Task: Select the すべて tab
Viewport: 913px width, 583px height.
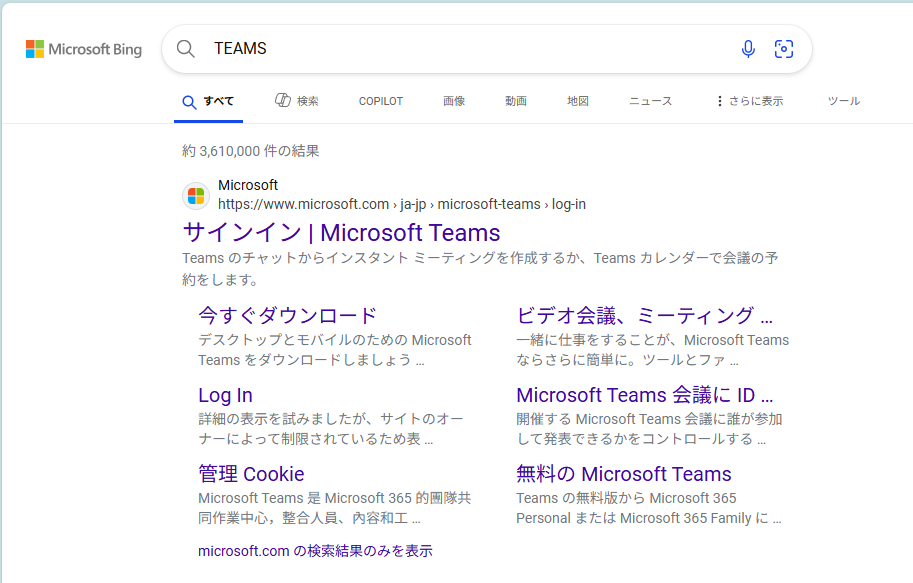Action: tap(208, 102)
